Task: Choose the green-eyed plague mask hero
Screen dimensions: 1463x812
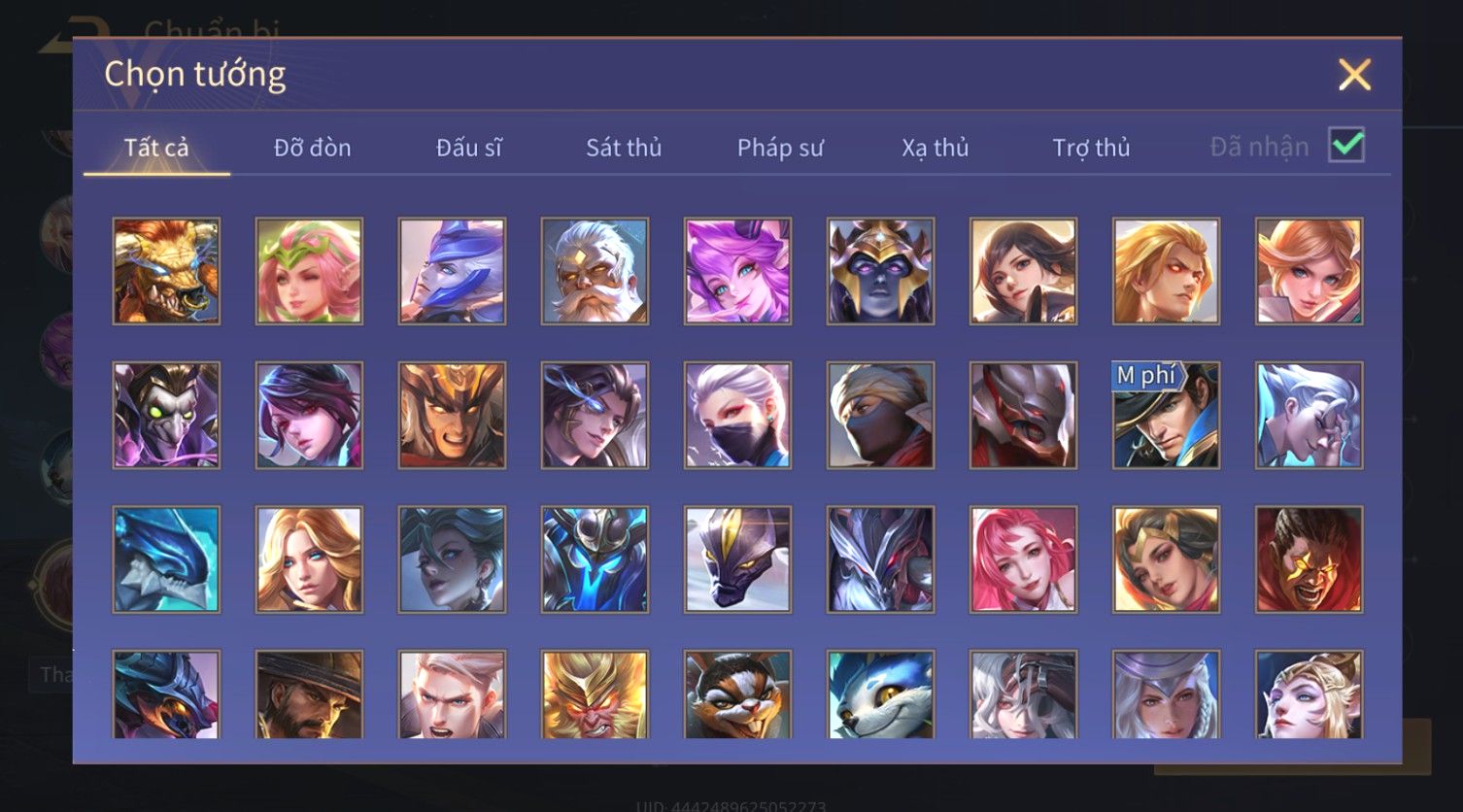Action: pos(166,416)
